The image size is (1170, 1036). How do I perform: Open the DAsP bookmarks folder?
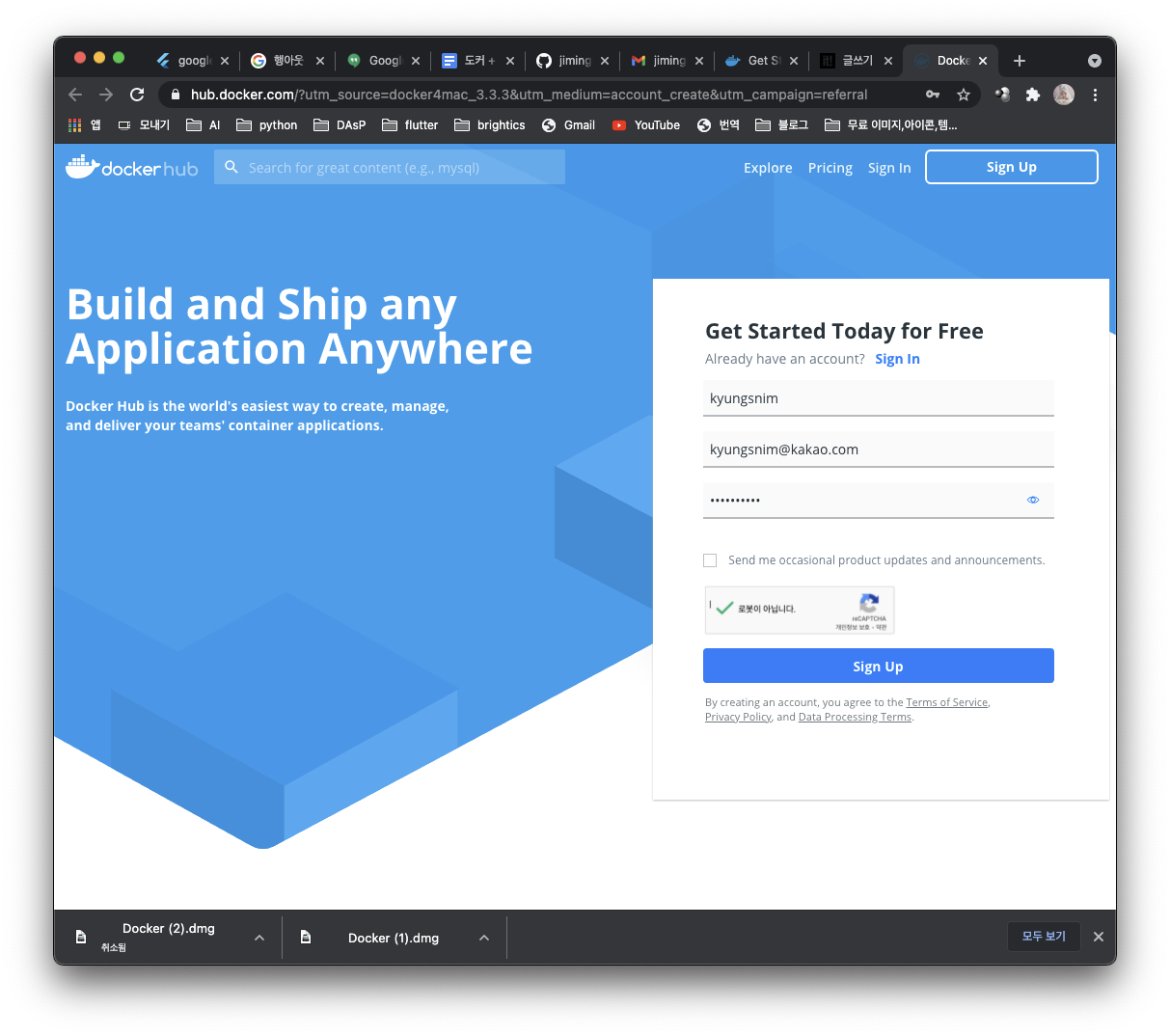[340, 125]
